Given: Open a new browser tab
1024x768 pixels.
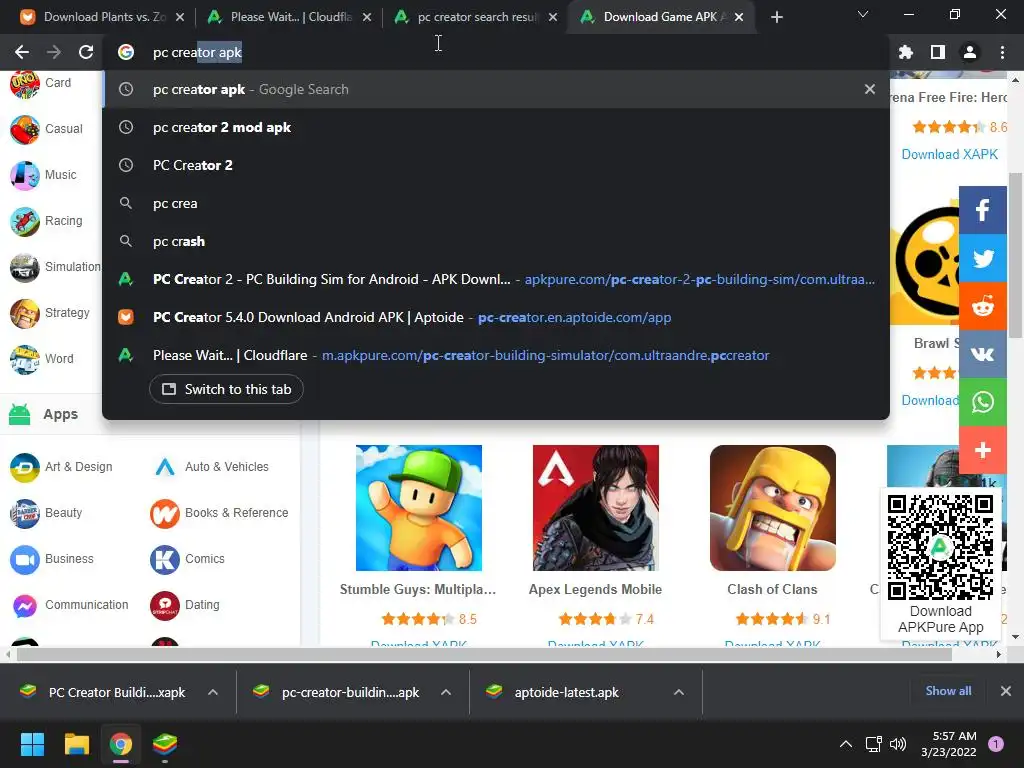Looking at the screenshot, I should click(x=776, y=17).
